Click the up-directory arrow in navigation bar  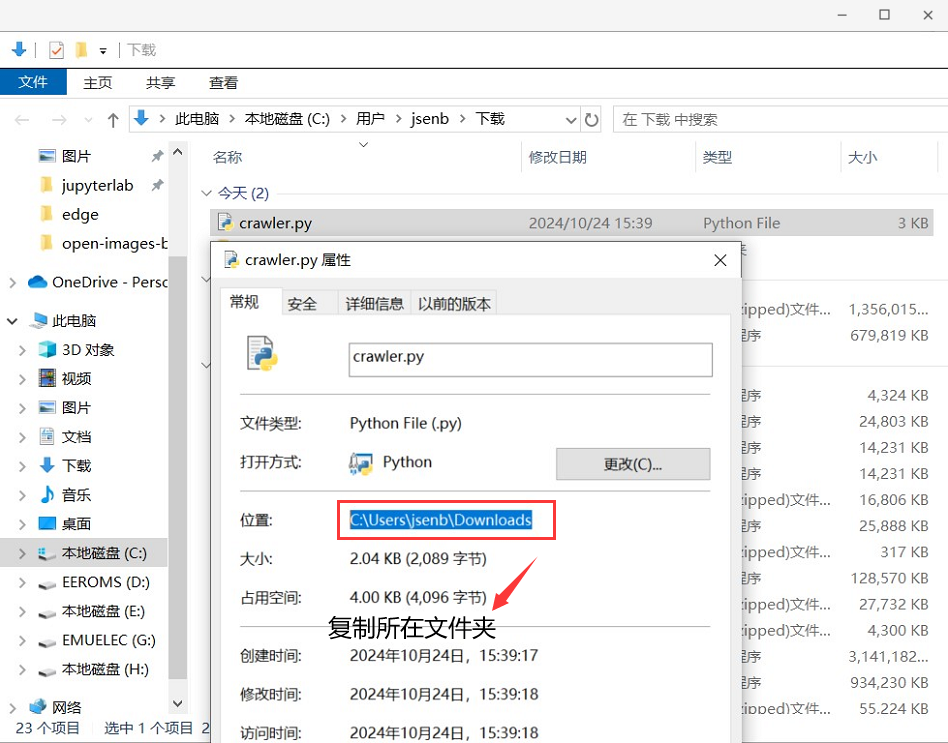click(x=113, y=120)
